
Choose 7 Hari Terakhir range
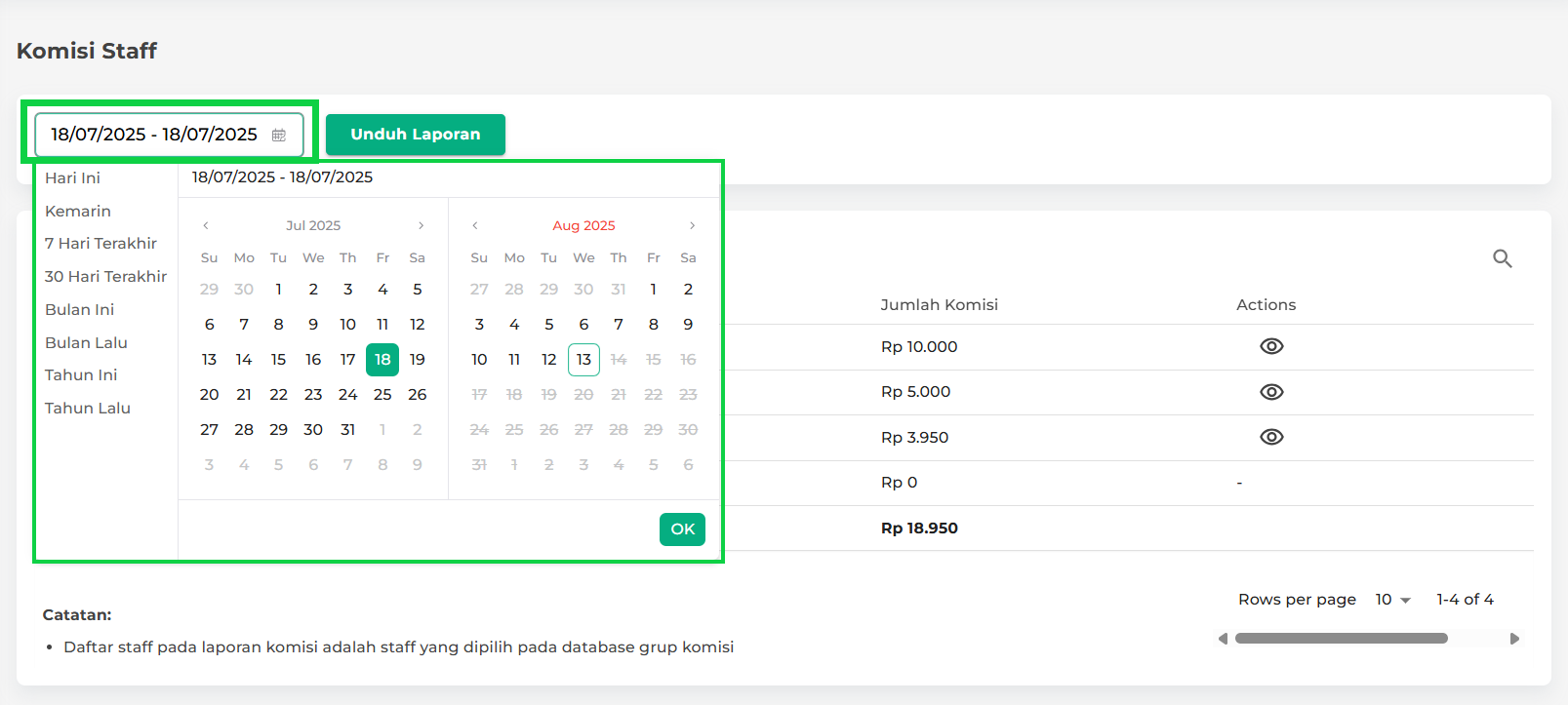(101, 243)
